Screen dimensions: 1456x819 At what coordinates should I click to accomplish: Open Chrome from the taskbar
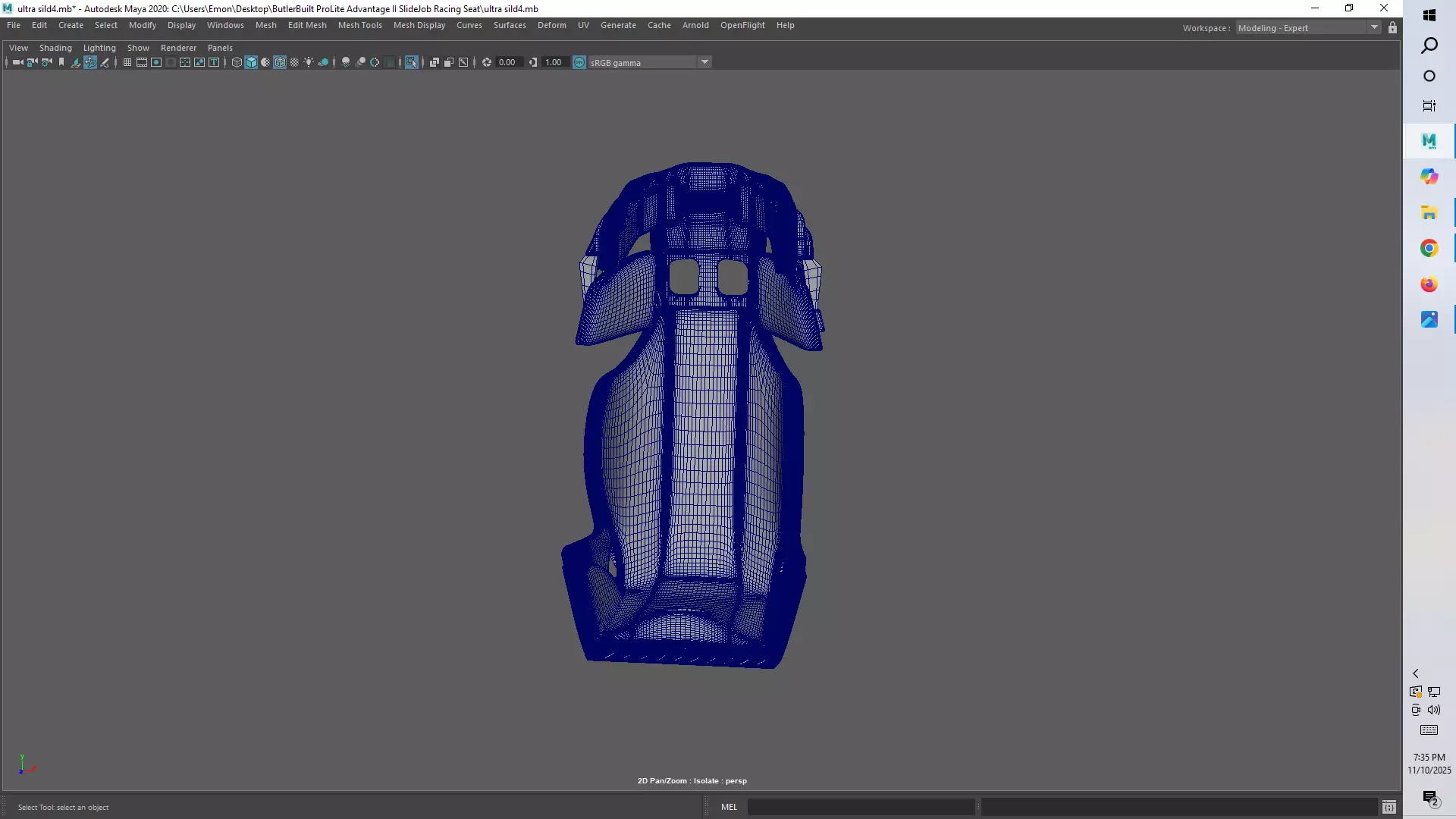[x=1429, y=248]
